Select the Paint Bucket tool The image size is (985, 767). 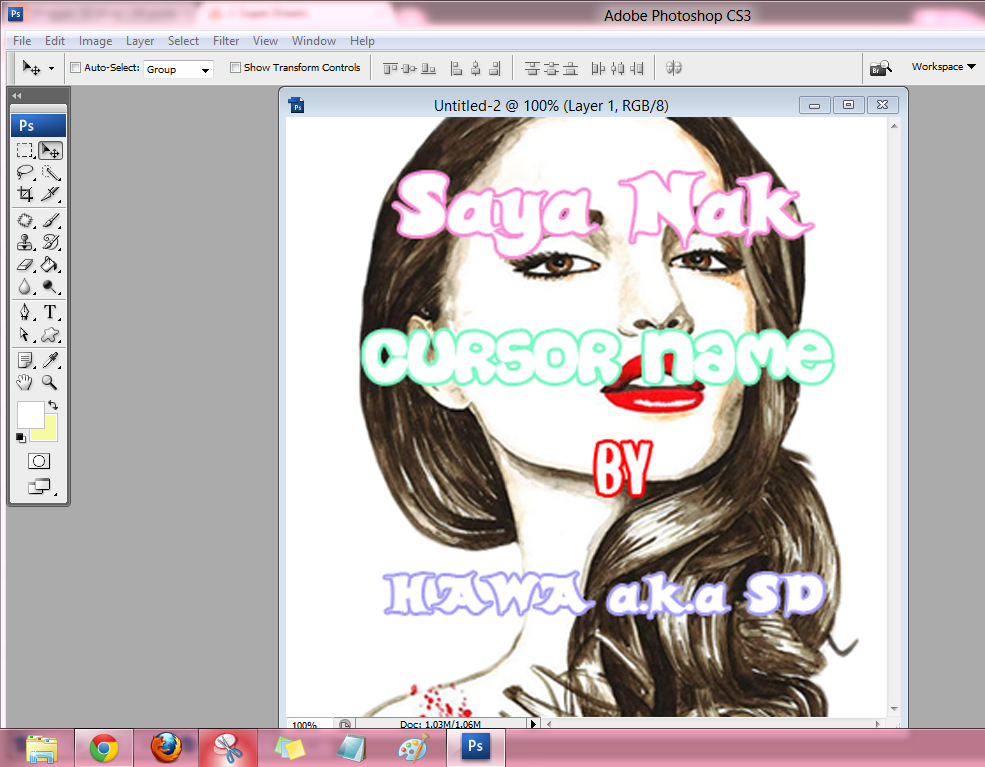click(50, 264)
